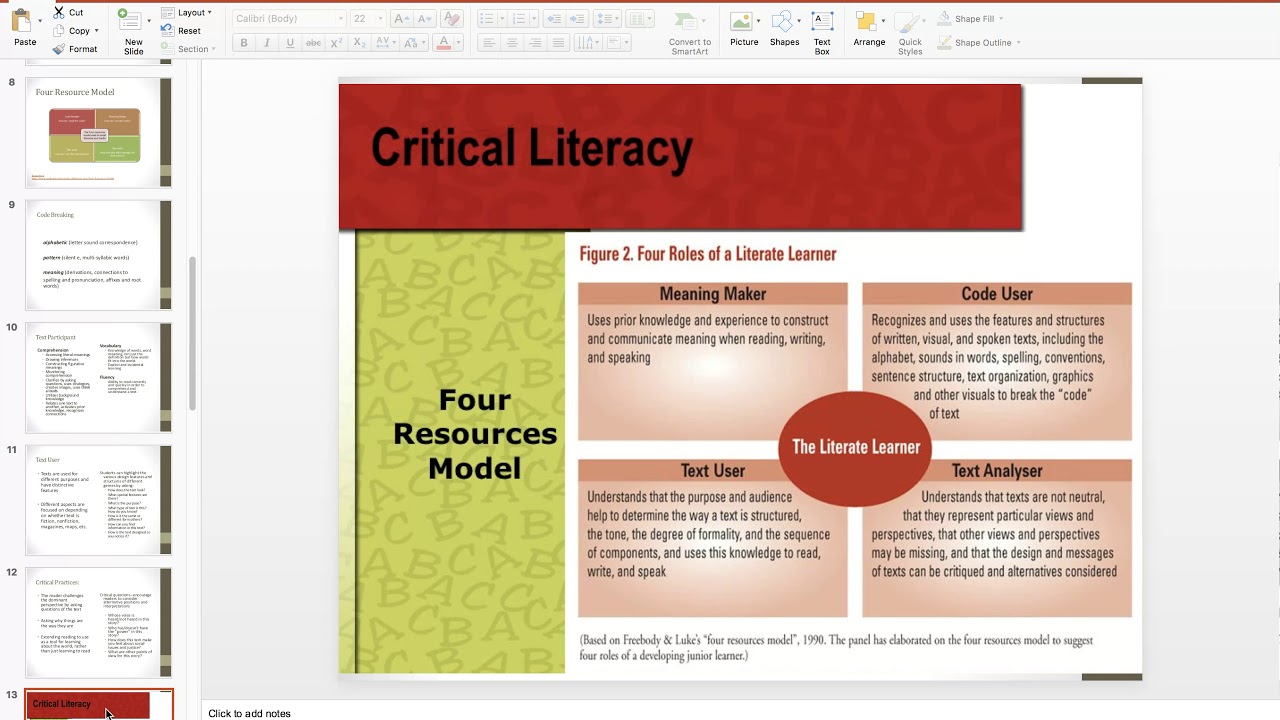Click the 'Click to add notes' field

coord(249,713)
